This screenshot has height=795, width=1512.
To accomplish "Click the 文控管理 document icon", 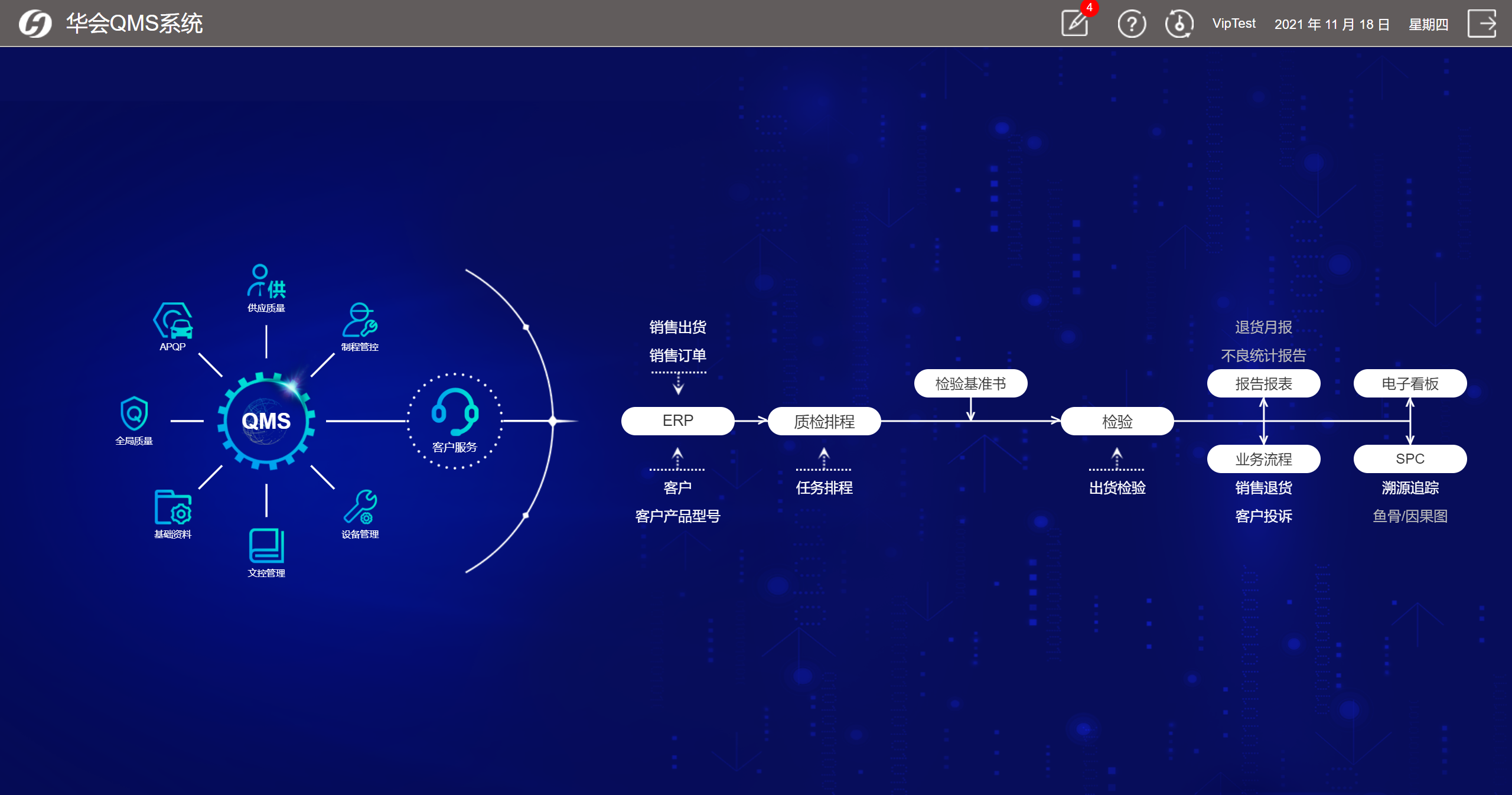I will pyautogui.click(x=266, y=546).
